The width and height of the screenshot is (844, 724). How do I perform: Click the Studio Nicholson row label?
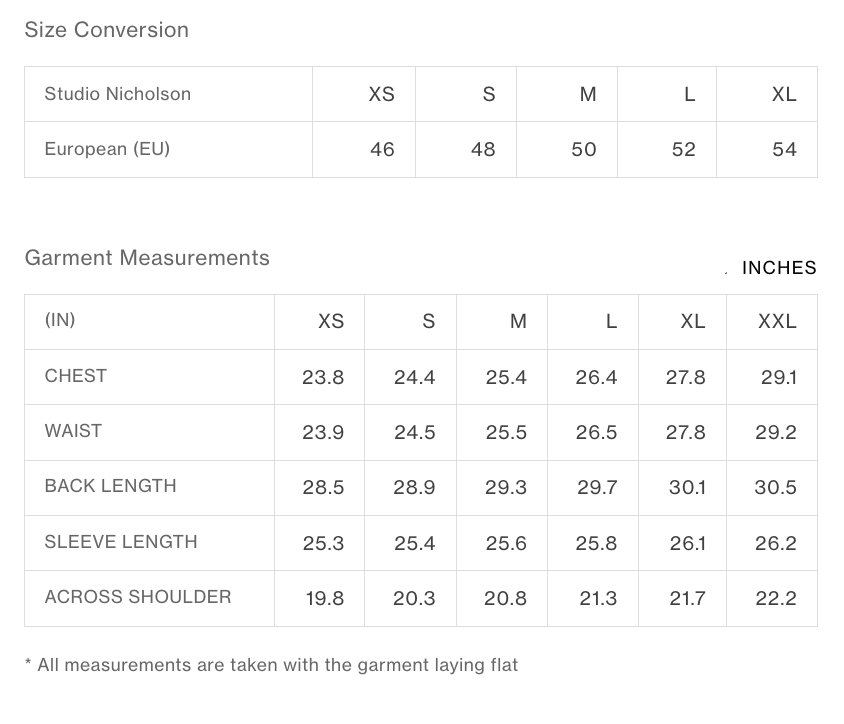coord(118,94)
